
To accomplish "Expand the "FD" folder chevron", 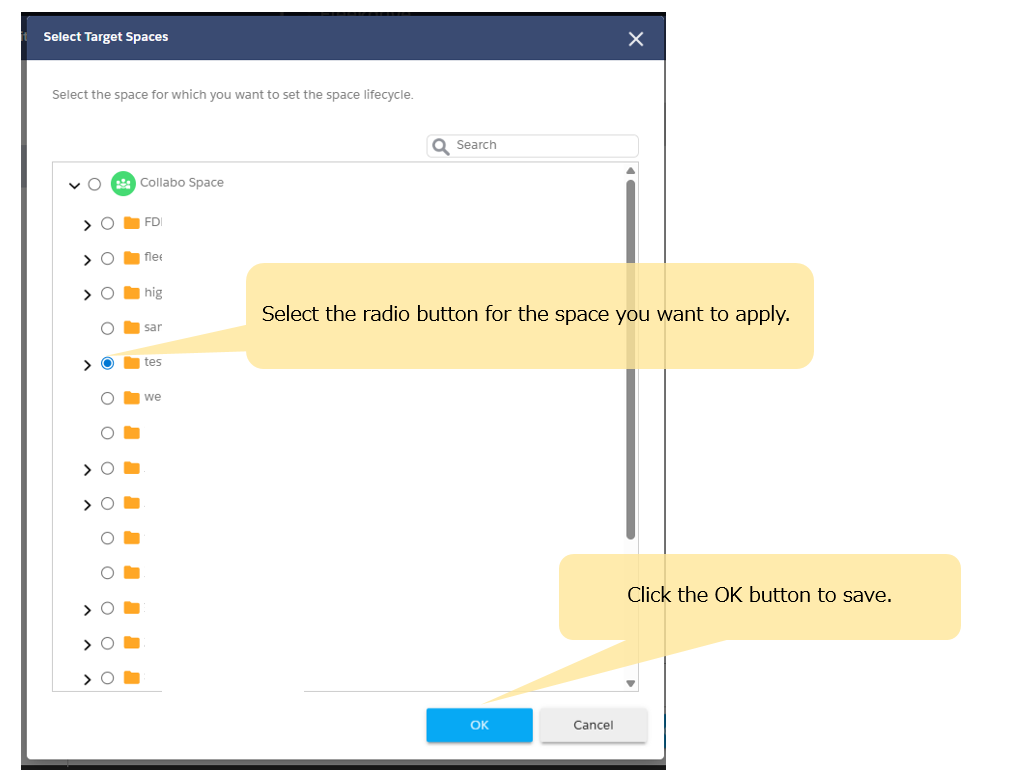I will pyautogui.click(x=87, y=225).
